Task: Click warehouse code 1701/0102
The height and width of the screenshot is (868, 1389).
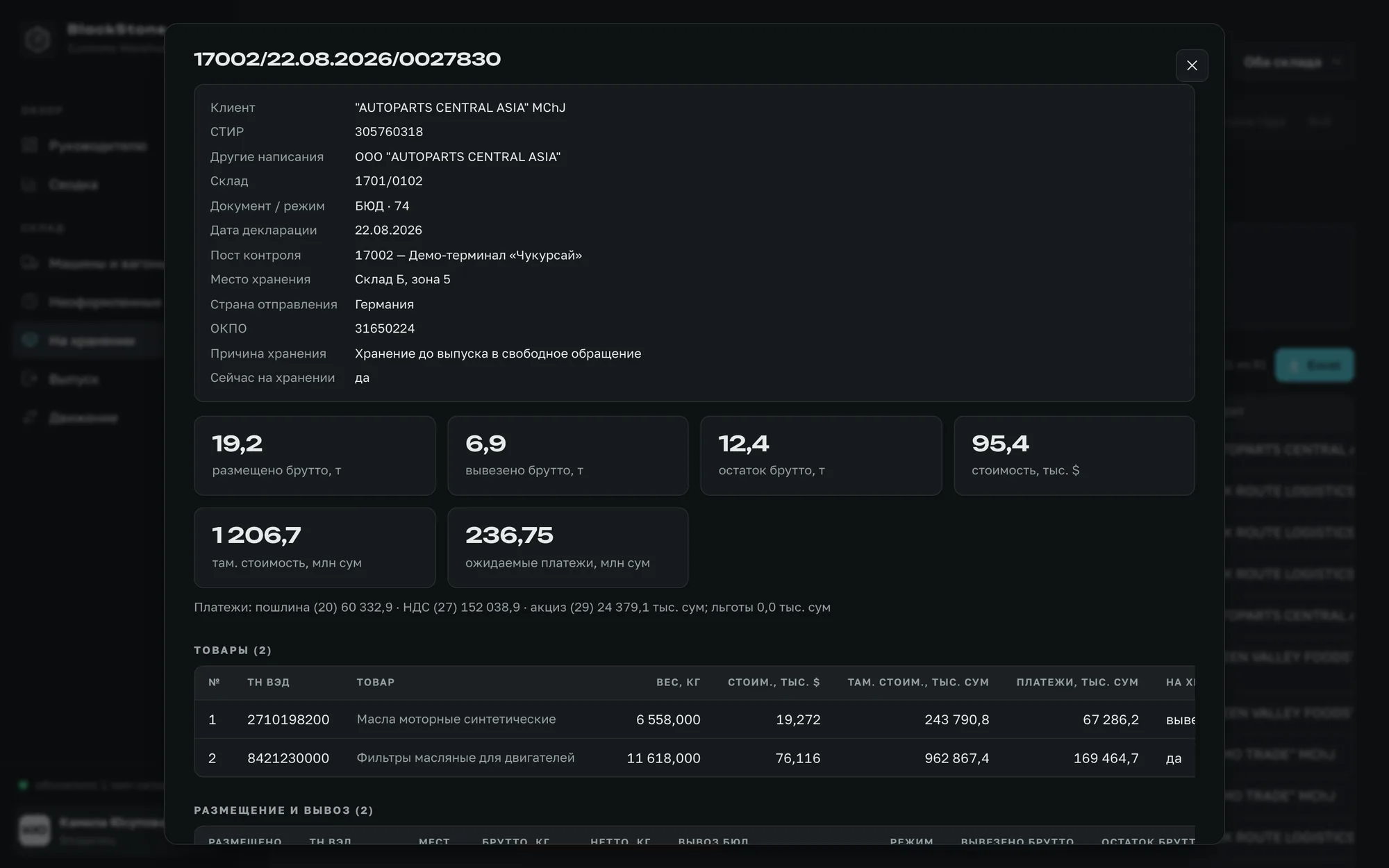Action: click(x=389, y=181)
